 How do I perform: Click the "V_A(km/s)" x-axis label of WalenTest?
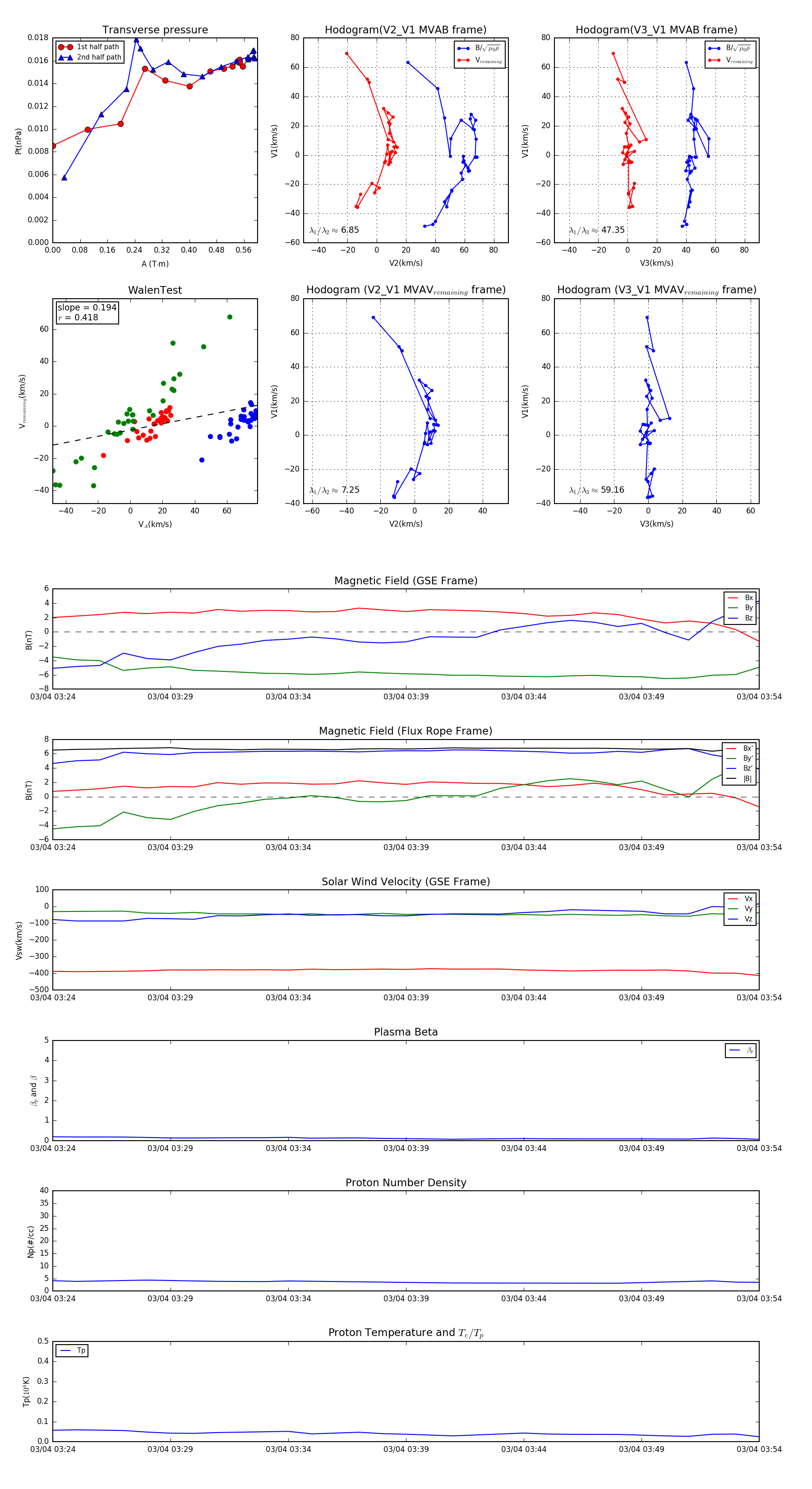pyautogui.click(x=155, y=524)
